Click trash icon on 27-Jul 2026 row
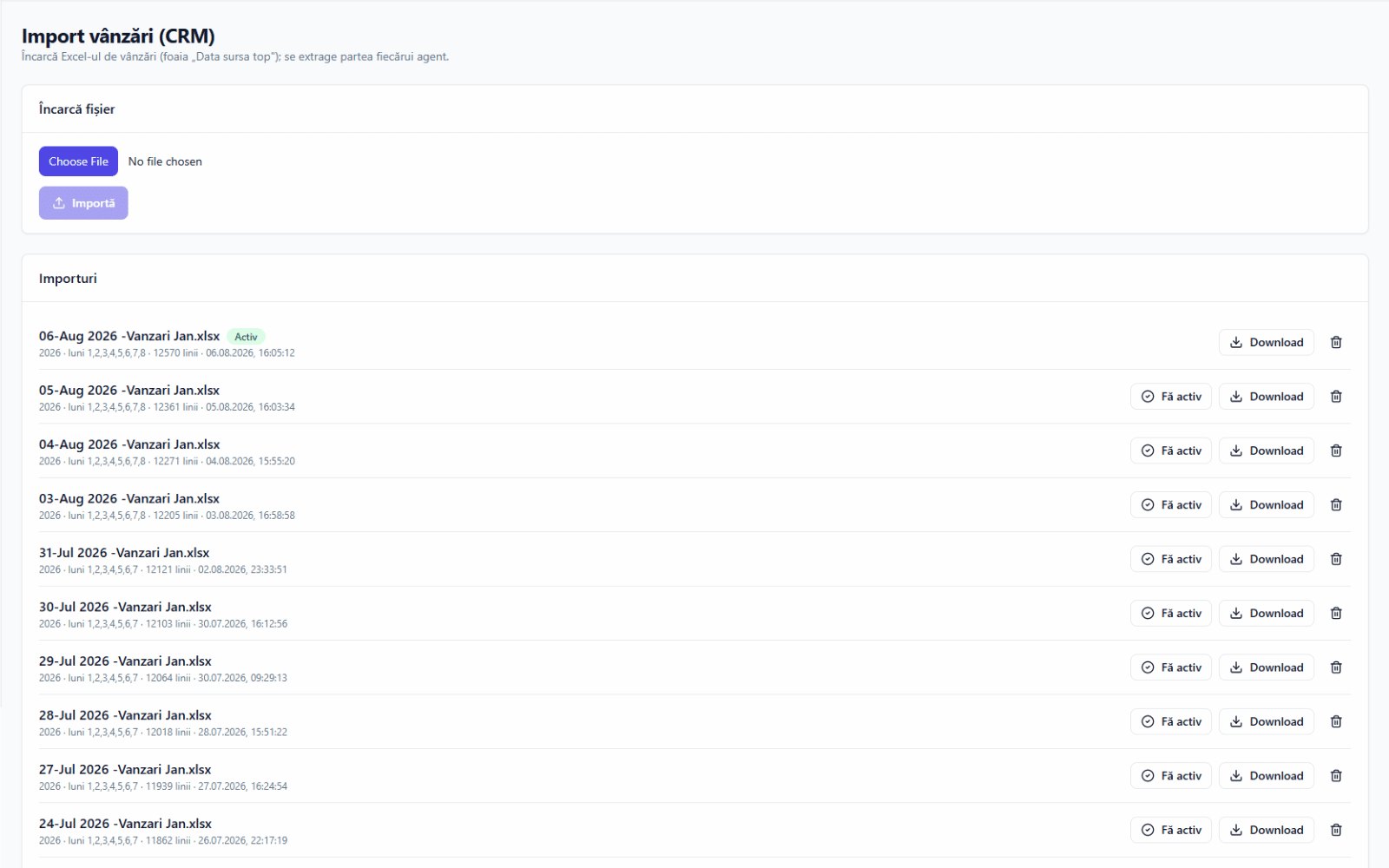Image resolution: width=1389 pixels, height=868 pixels. click(1336, 776)
